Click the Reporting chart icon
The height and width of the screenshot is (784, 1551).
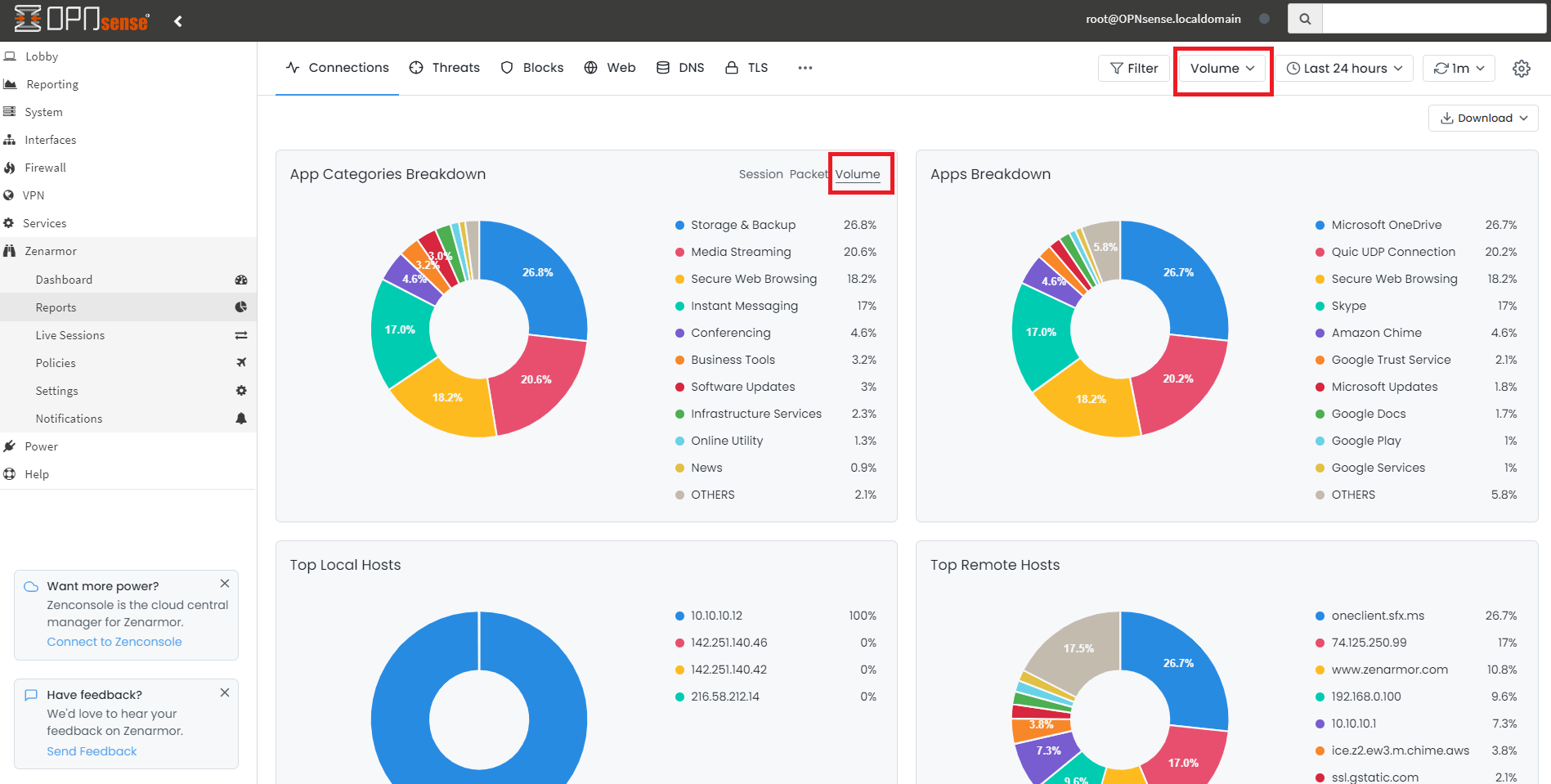[x=11, y=84]
